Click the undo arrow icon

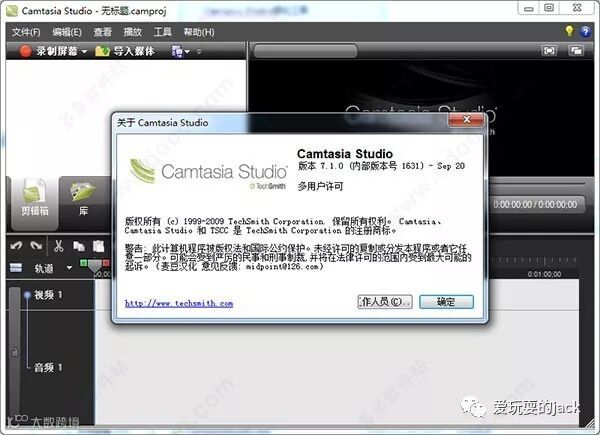click(16, 245)
